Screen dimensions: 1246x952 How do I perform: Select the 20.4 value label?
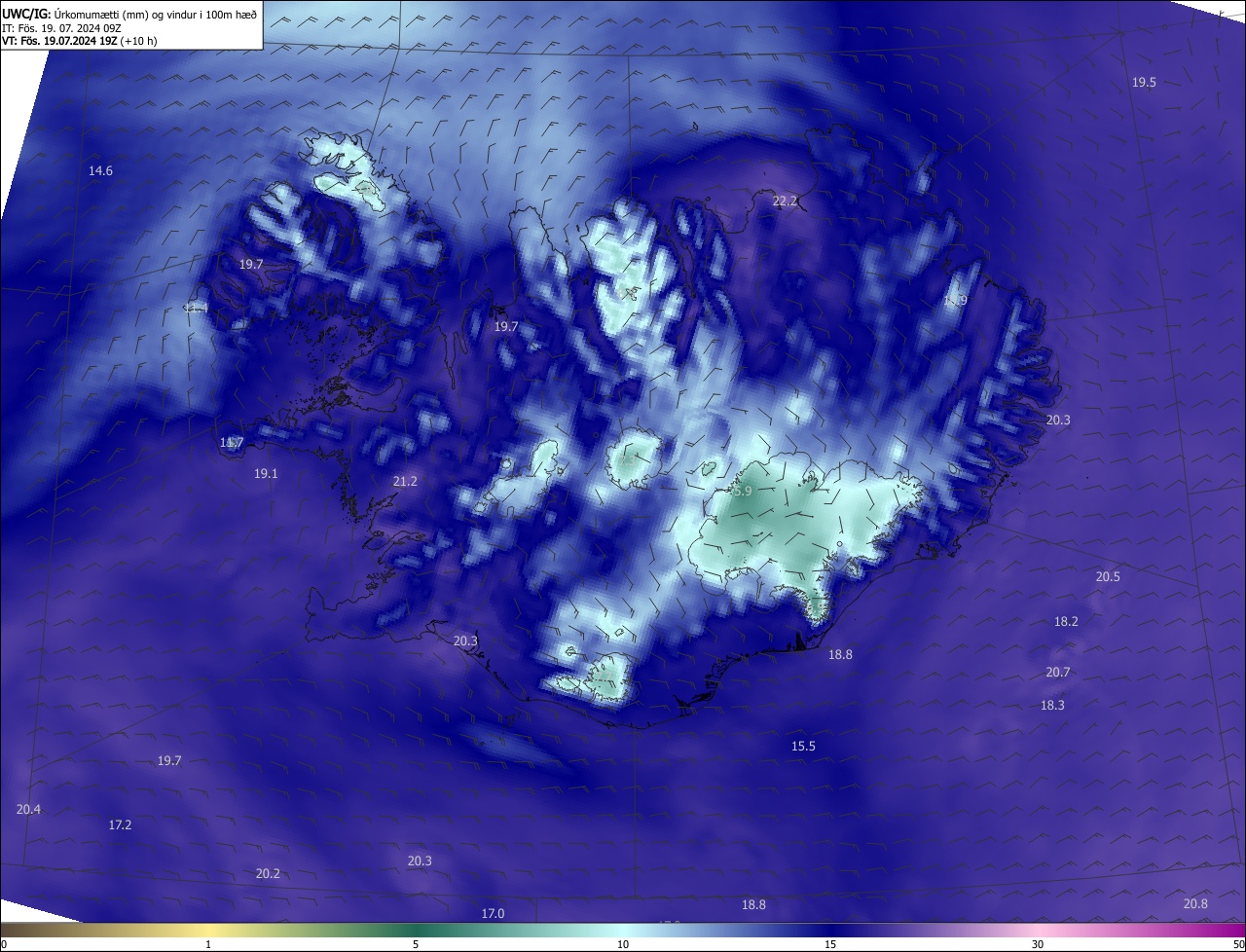29,810
